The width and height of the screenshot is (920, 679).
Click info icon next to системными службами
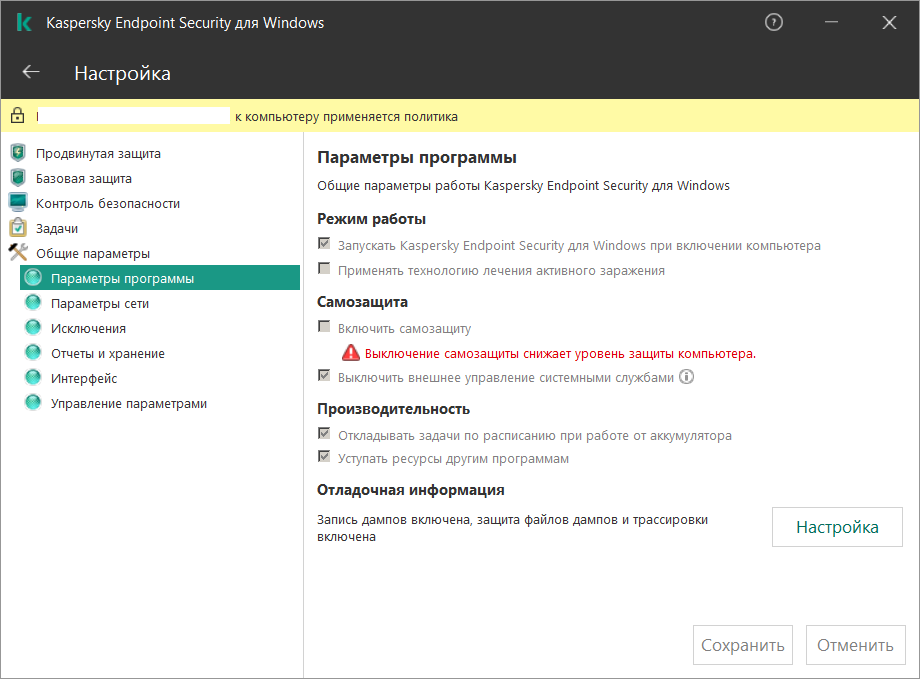(x=686, y=377)
